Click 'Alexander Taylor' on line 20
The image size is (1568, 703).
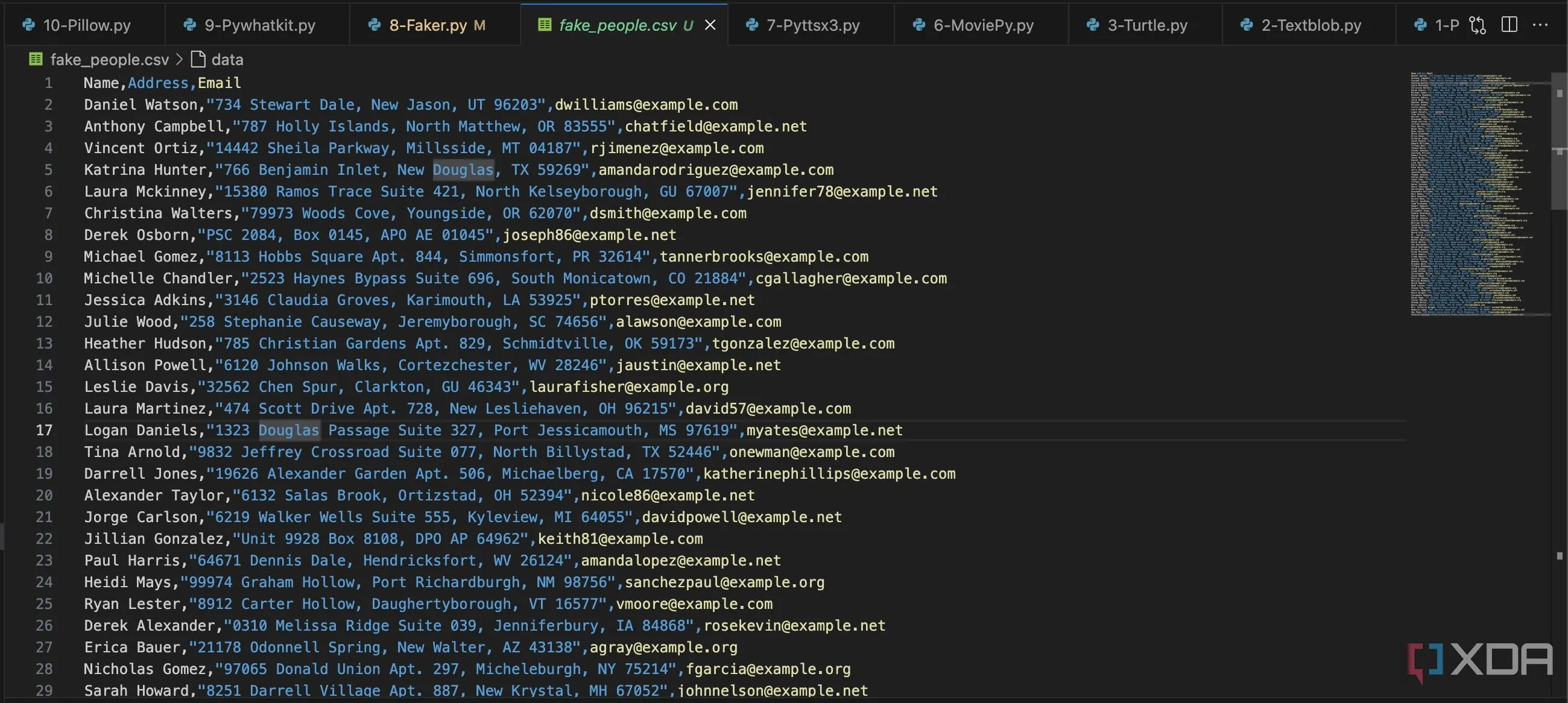pyautogui.click(x=154, y=496)
